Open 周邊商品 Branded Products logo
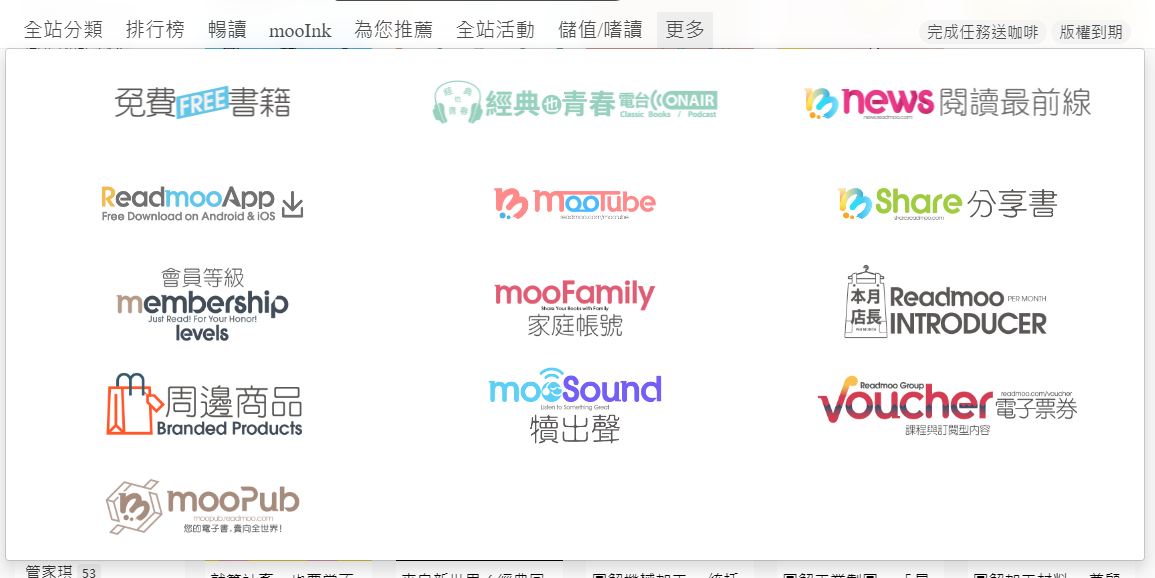 204,404
